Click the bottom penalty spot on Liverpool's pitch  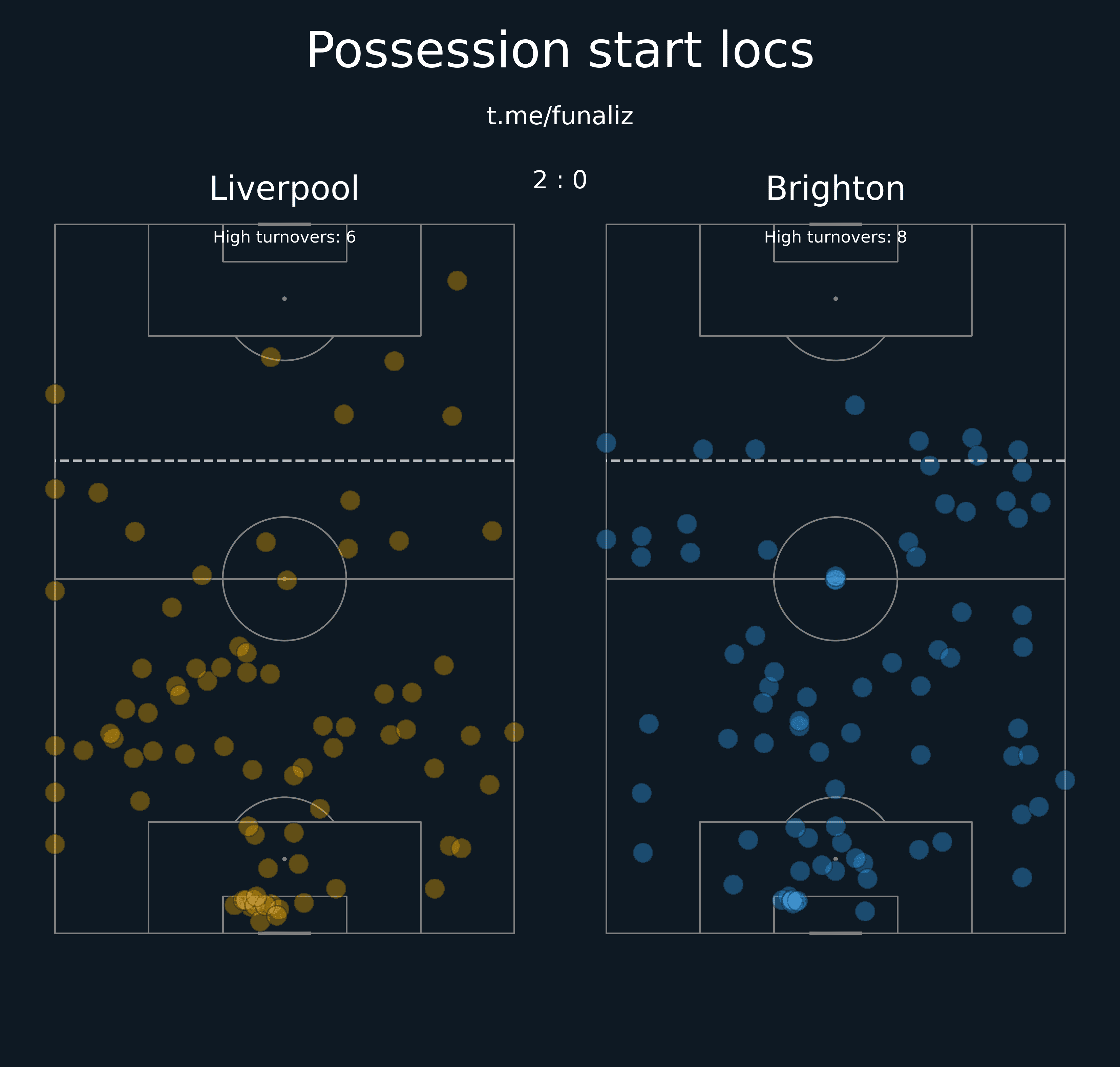284,859
